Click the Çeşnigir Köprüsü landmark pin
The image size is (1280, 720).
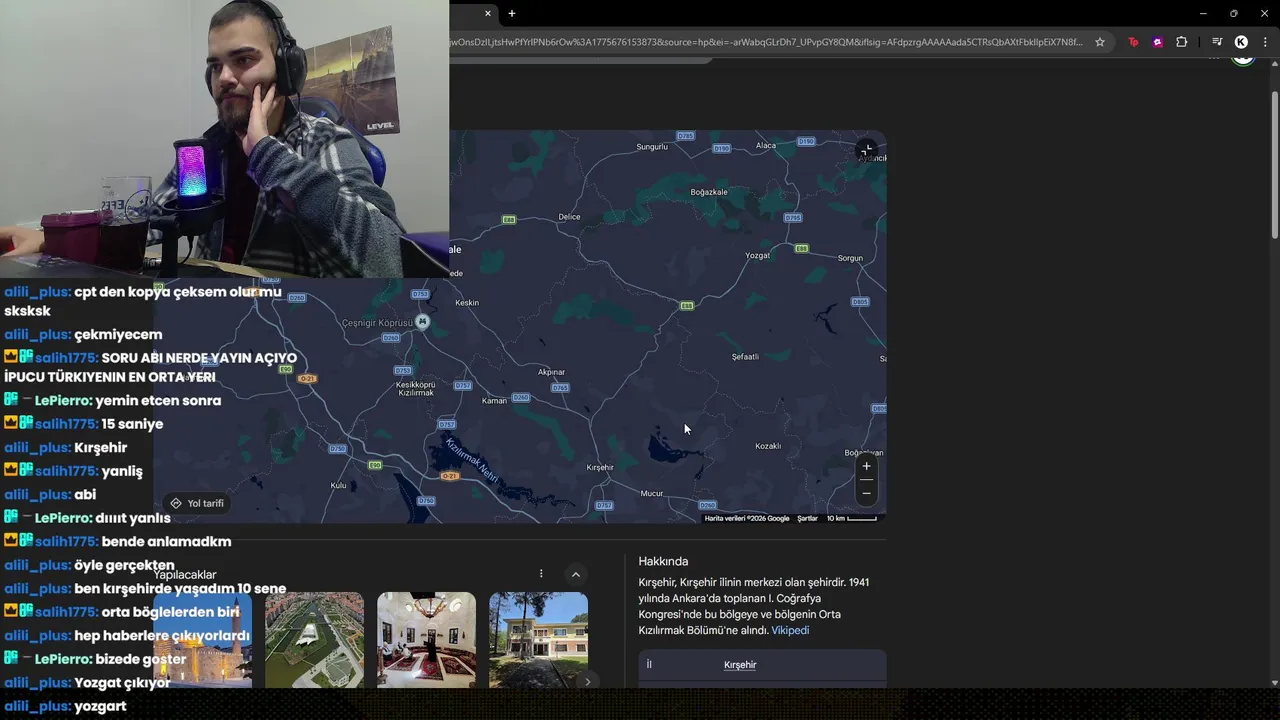pyautogui.click(x=423, y=322)
